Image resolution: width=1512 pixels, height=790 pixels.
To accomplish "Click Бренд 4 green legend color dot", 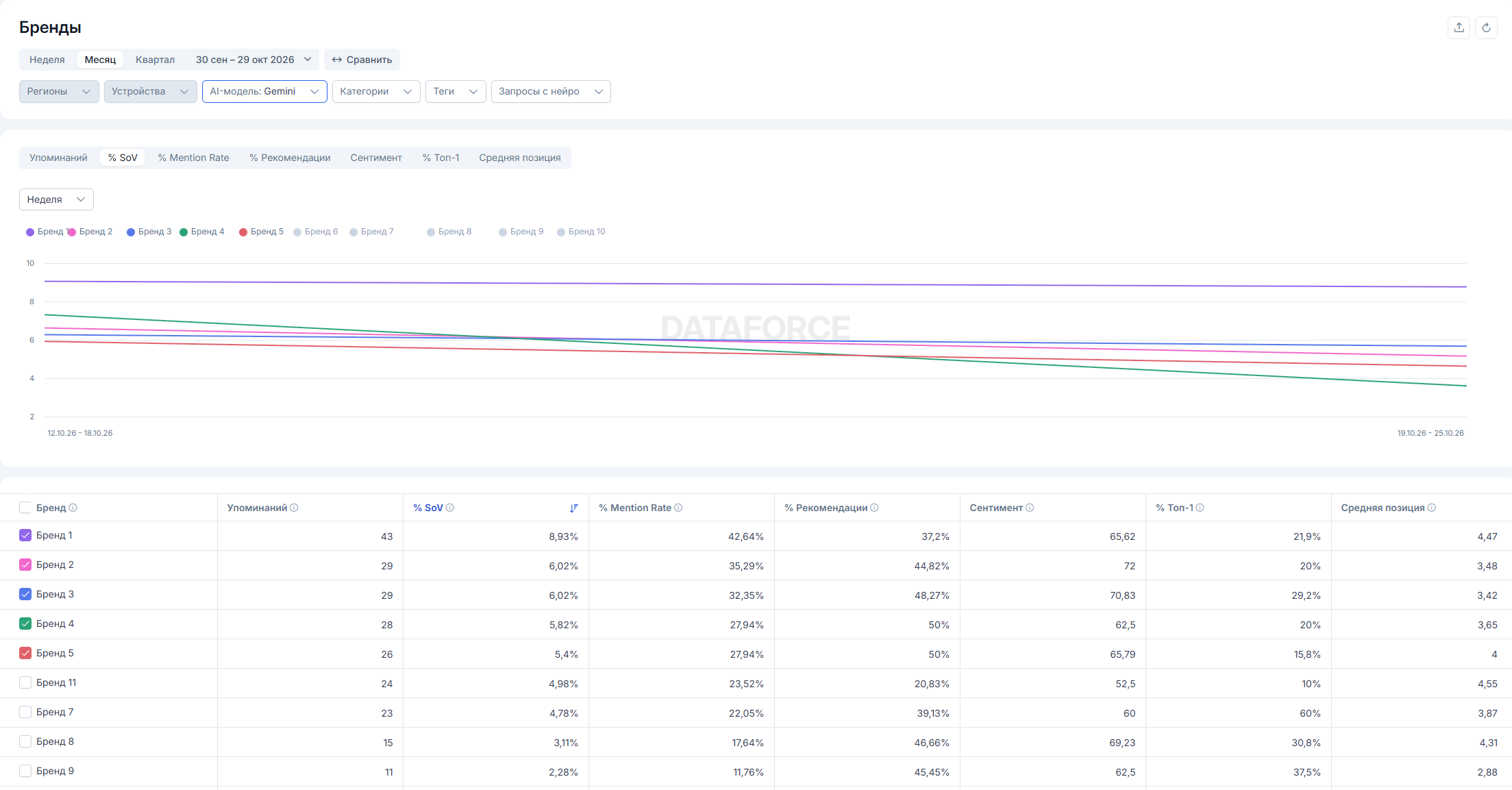I will 184,232.
